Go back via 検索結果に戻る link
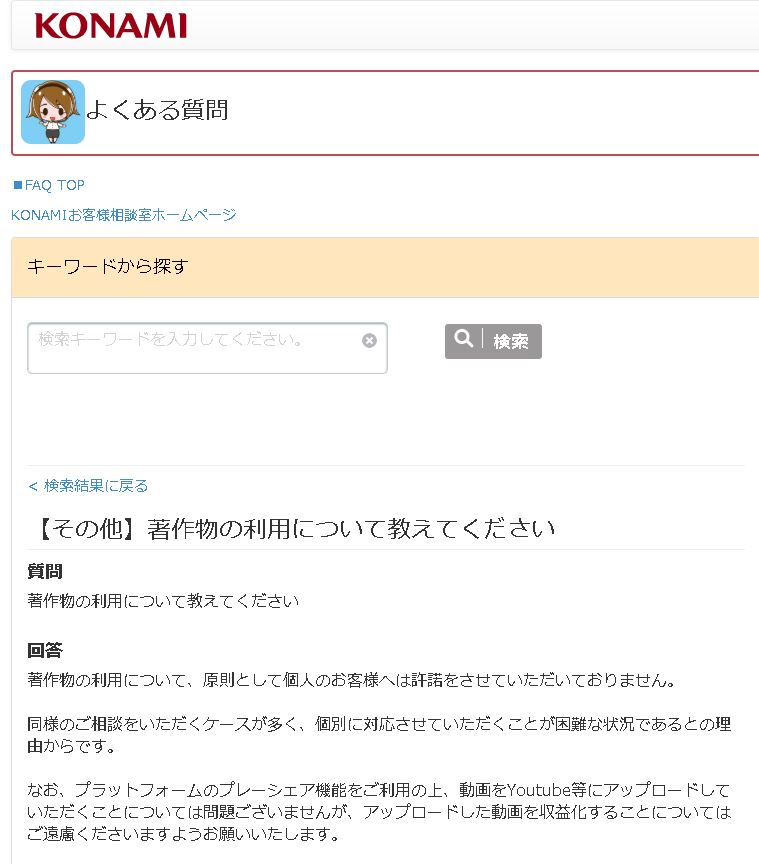This screenshot has width=759, height=864. (96, 486)
